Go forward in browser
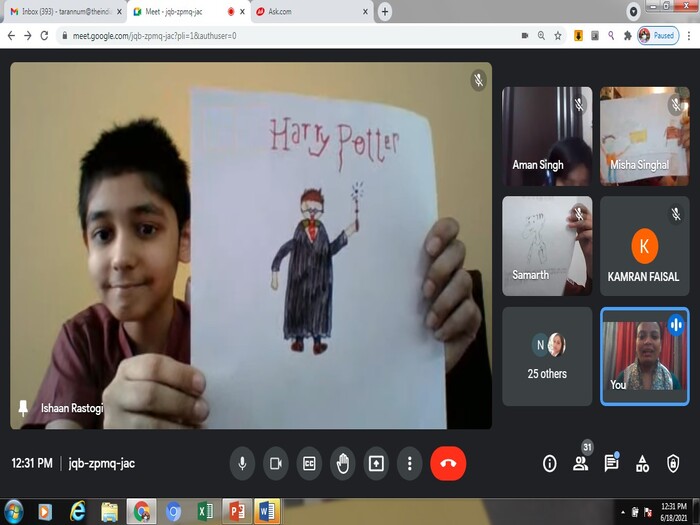The height and width of the screenshot is (525, 700). pos(28,36)
